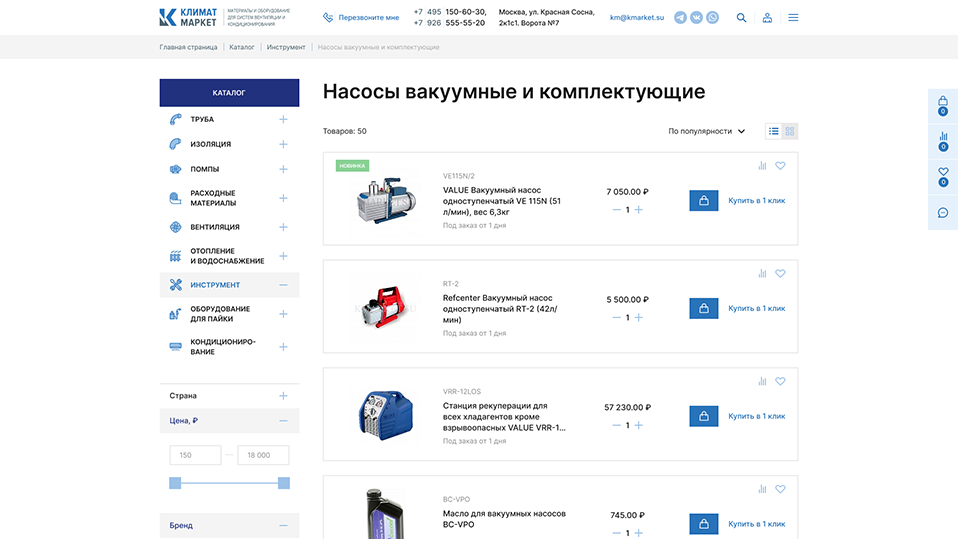Screen dimensions: 958x539
Task: Go to Каталог breadcrumb
Action: click(x=241, y=47)
